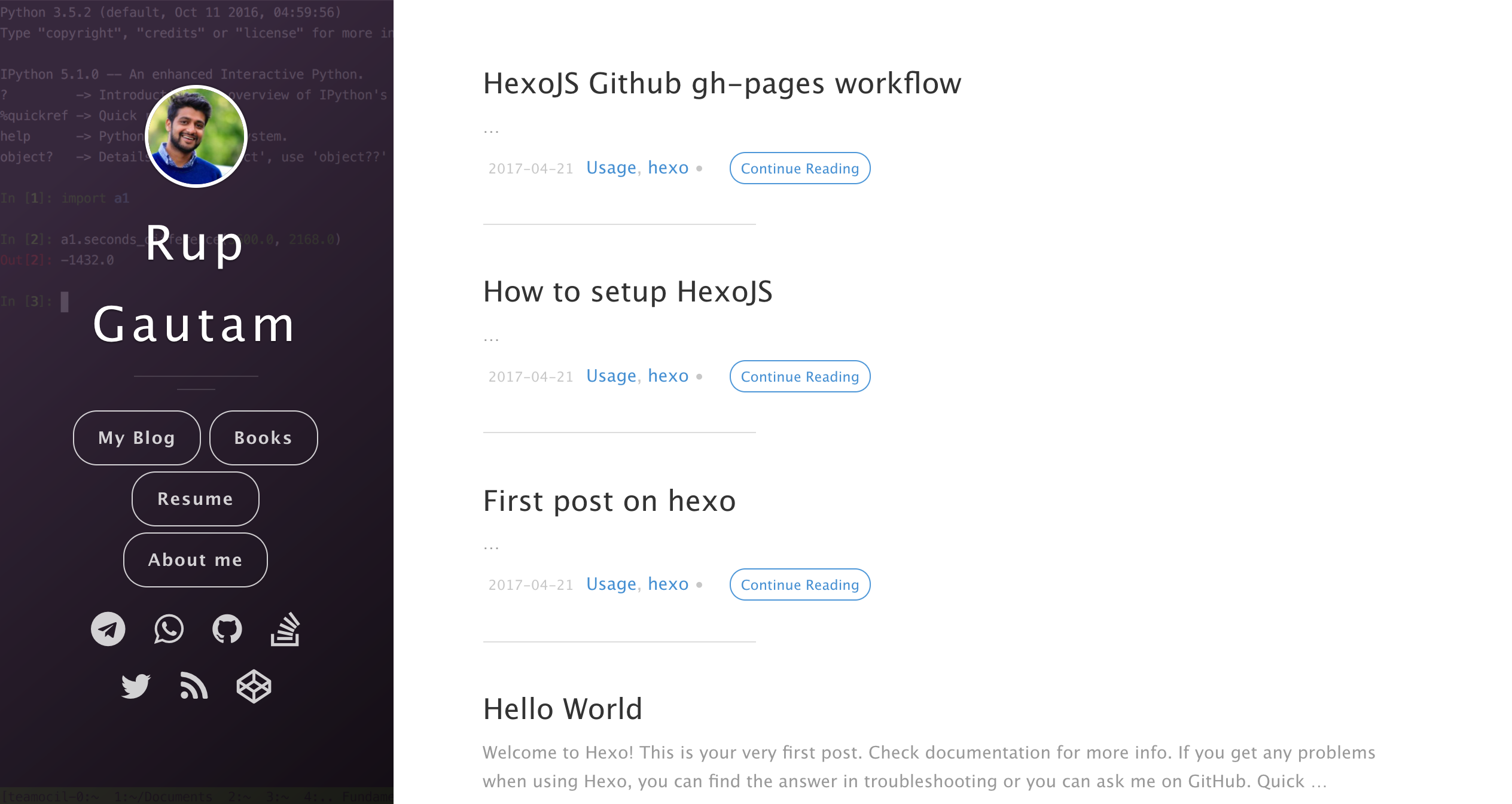Select Usage tag under How to setup HexoJS
This screenshot has height=804, width=1512.
pos(611,376)
